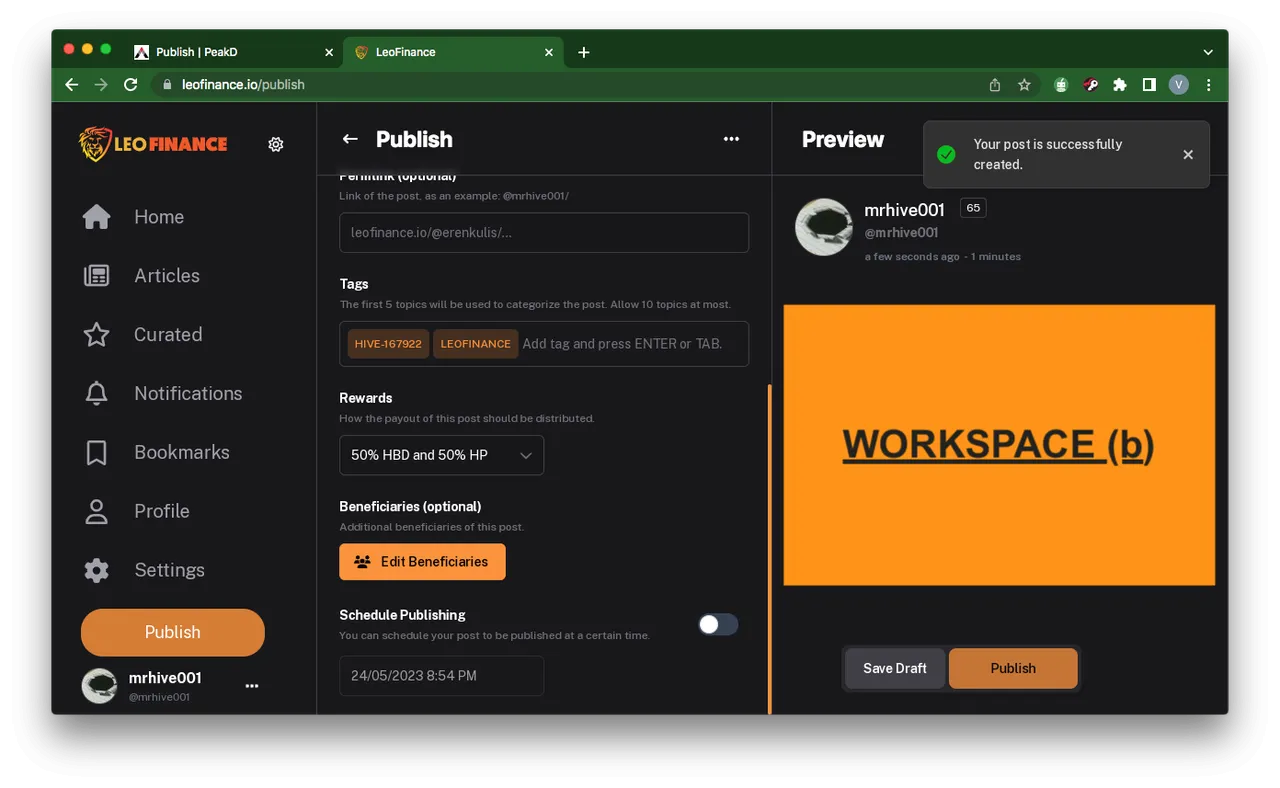Open theme settings gear beside logo
The width and height of the screenshot is (1280, 788).
click(276, 144)
